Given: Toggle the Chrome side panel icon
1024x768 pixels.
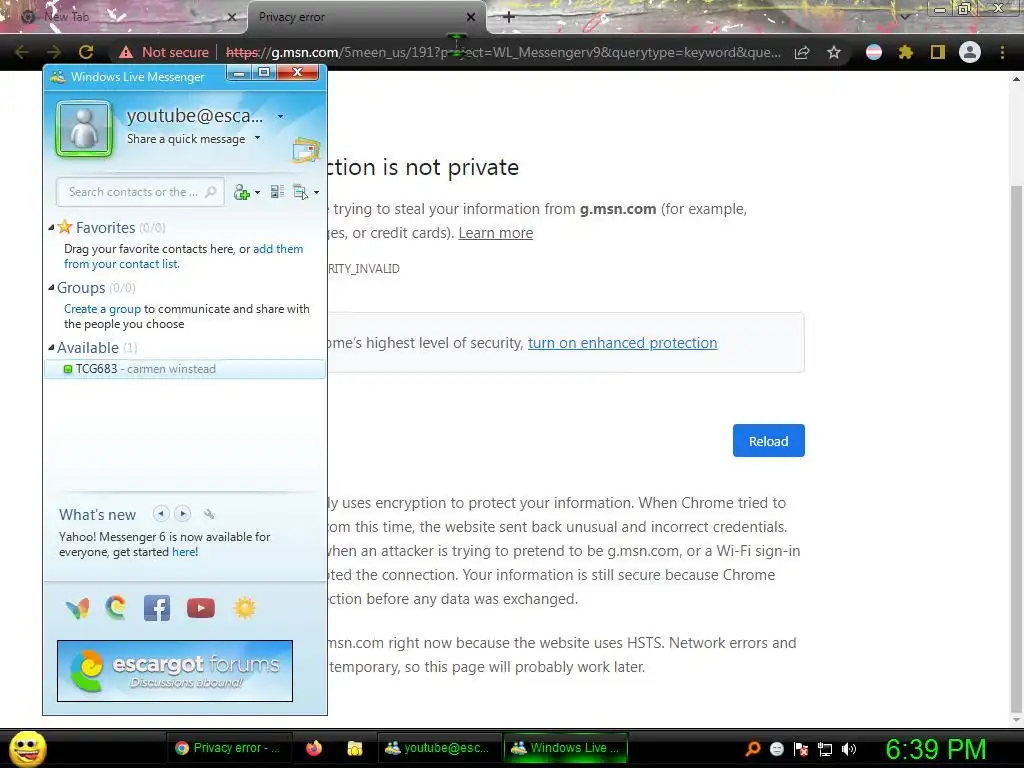Looking at the screenshot, I should coord(938,52).
